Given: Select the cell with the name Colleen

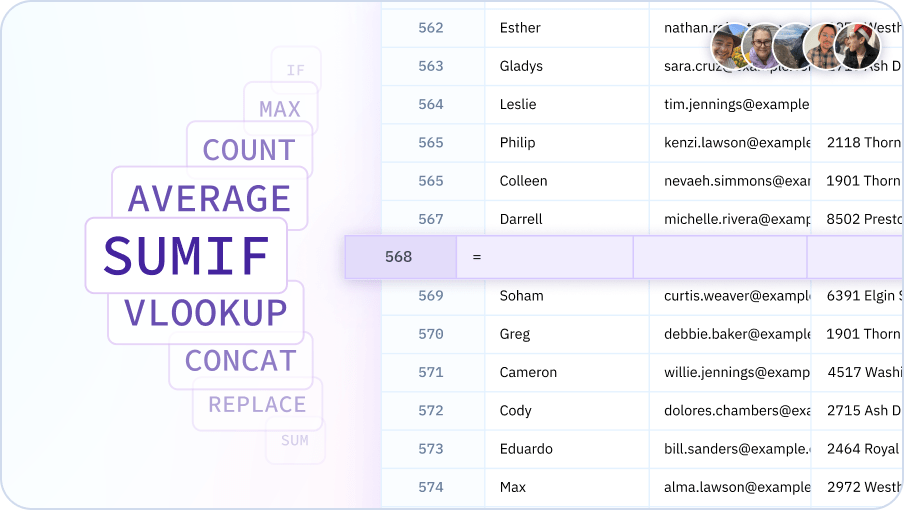Looking at the screenshot, I should click(x=567, y=181).
